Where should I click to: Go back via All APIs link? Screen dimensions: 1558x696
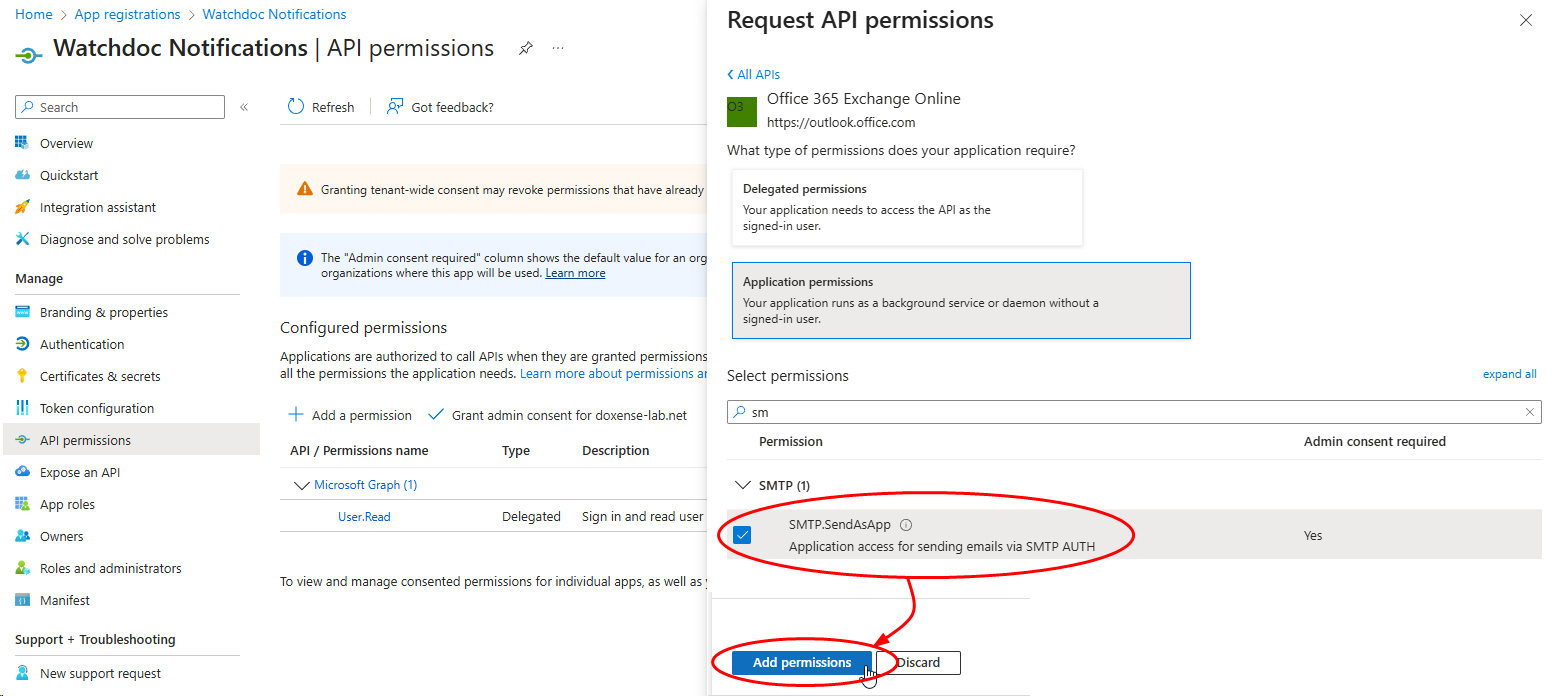[x=753, y=74]
